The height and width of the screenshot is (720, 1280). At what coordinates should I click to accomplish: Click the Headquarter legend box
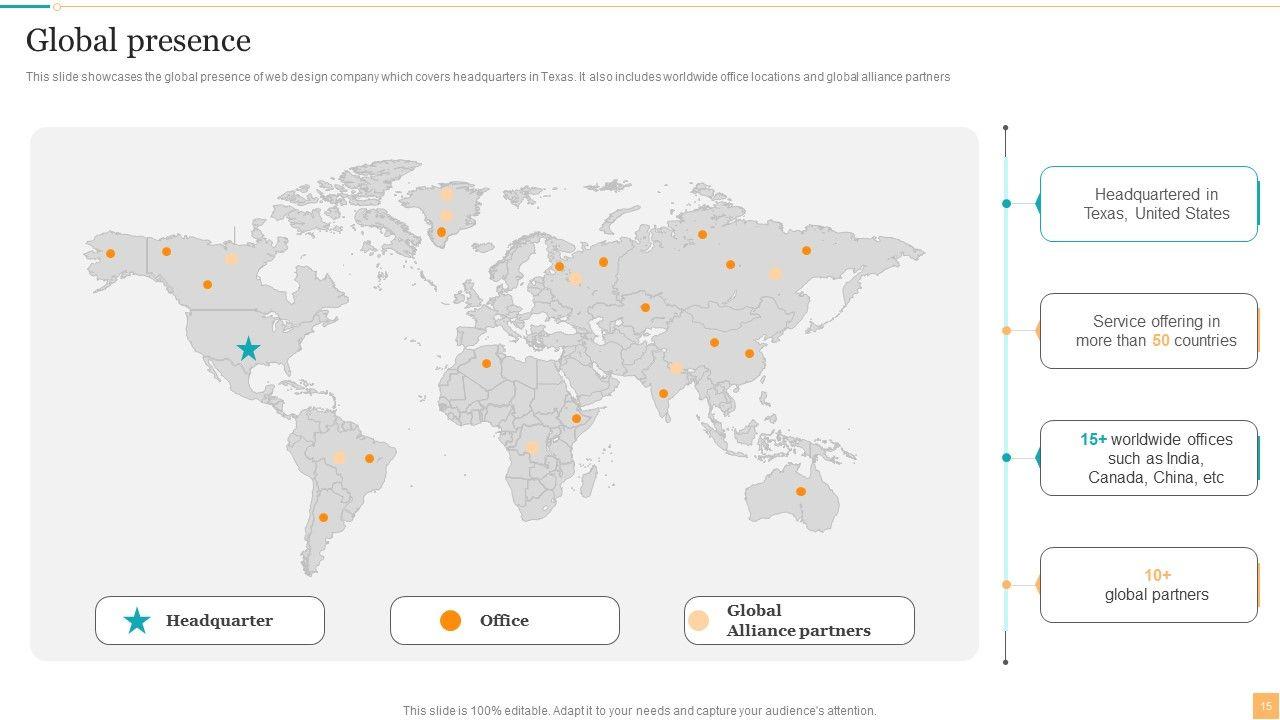210,621
